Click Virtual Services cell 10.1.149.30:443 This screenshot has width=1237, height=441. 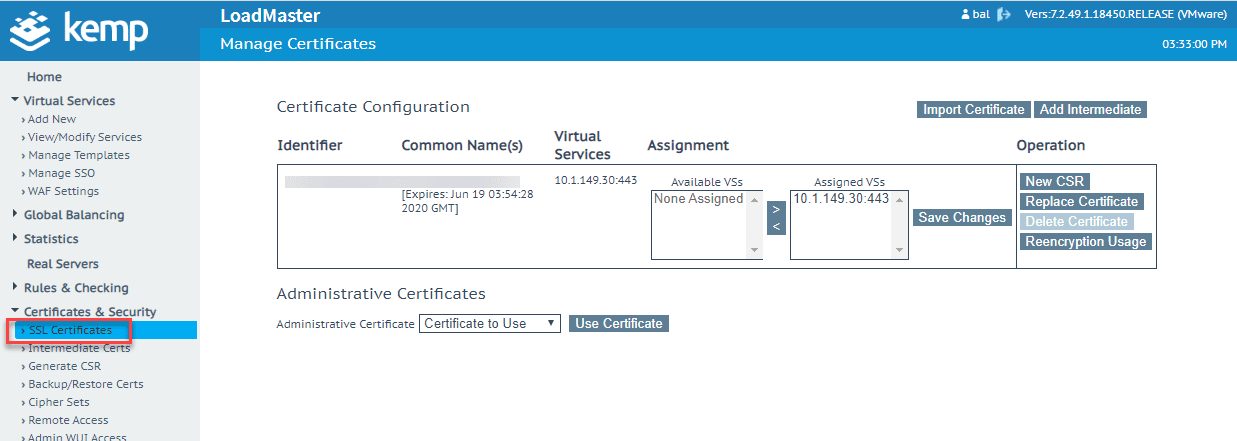[596, 180]
